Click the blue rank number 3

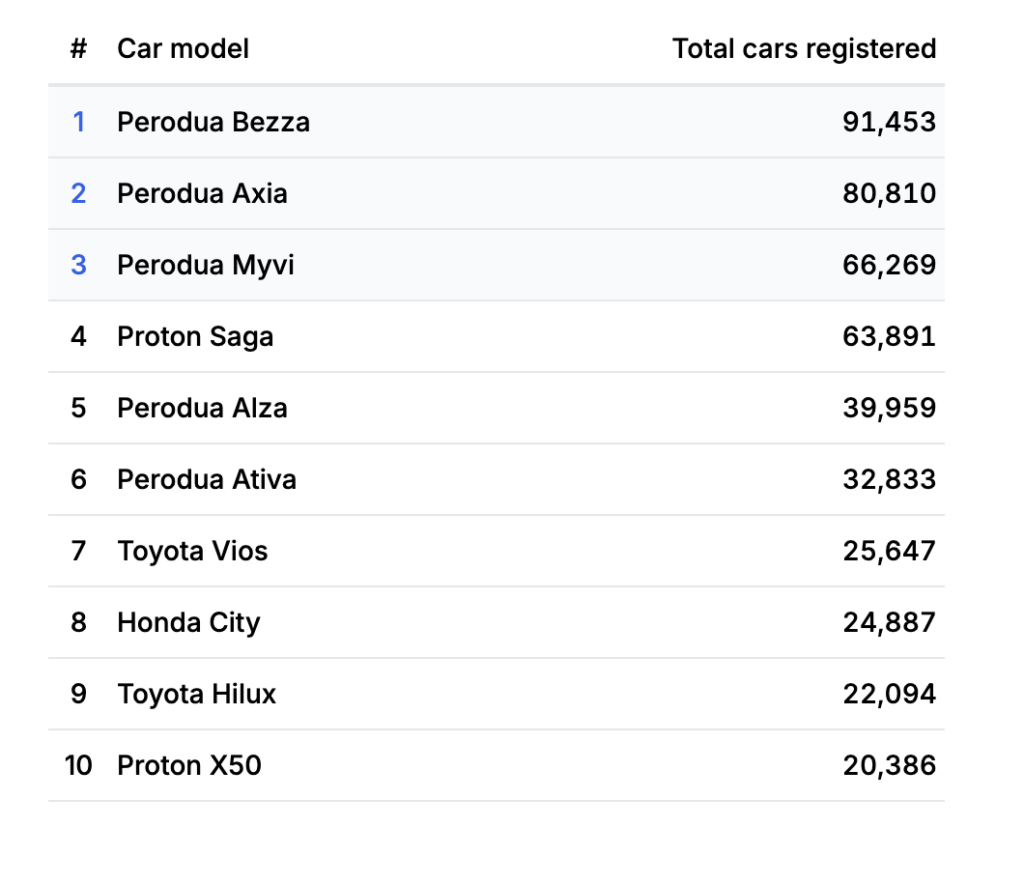pos(78,265)
